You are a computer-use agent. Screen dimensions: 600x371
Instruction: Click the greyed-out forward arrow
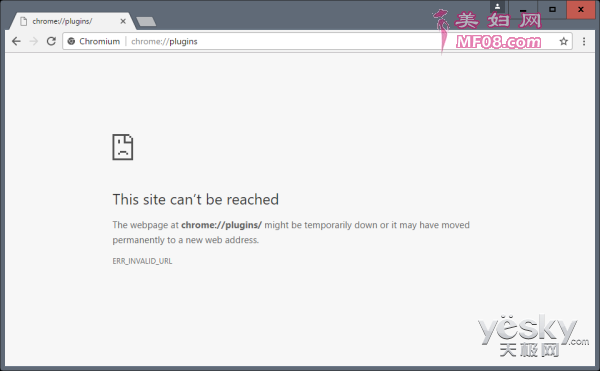[34, 41]
